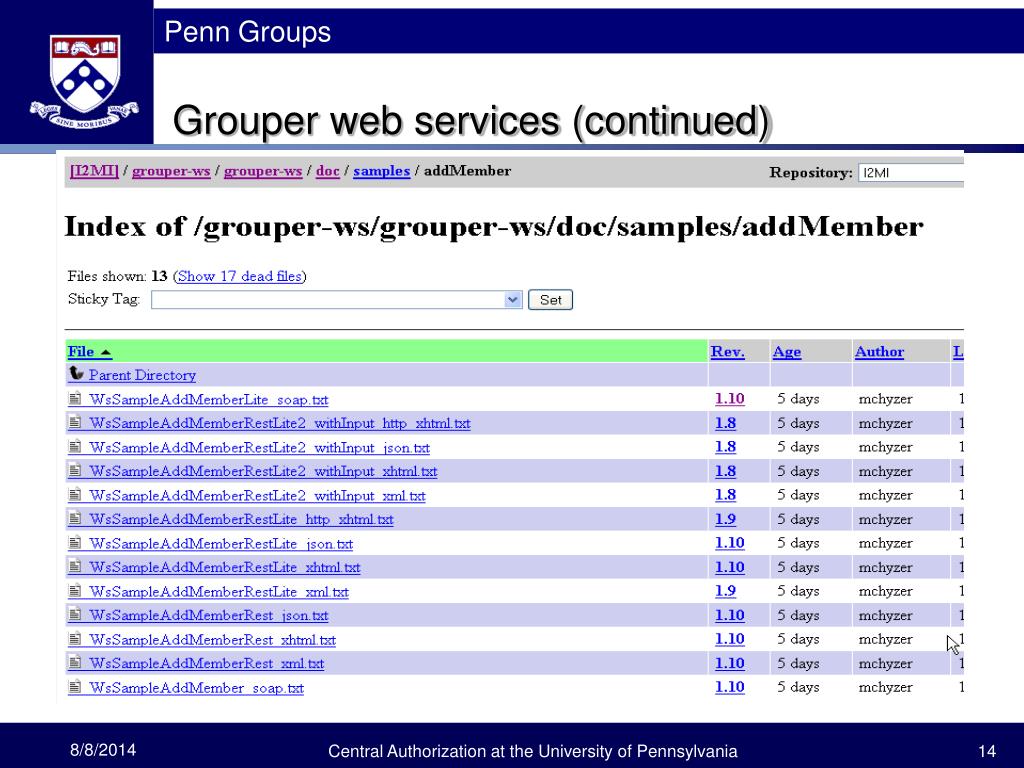Image resolution: width=1024 pixels, height=768 pixels.
Task: Click the doc breadcrumb link
Action: pos(328,171)
